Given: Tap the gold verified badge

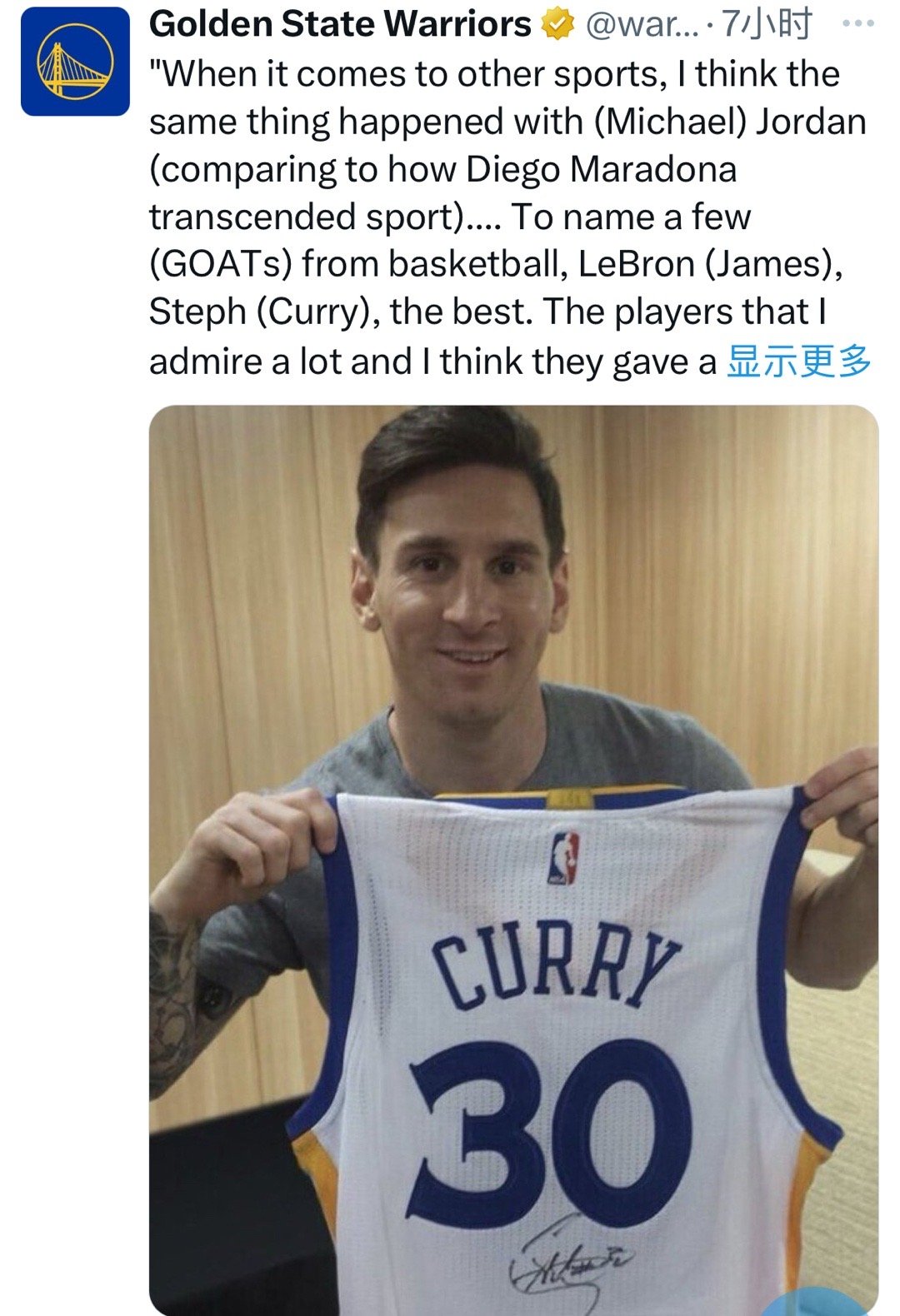Looking at the screenshot, I should pyautogui.click(x=559, y=25).
